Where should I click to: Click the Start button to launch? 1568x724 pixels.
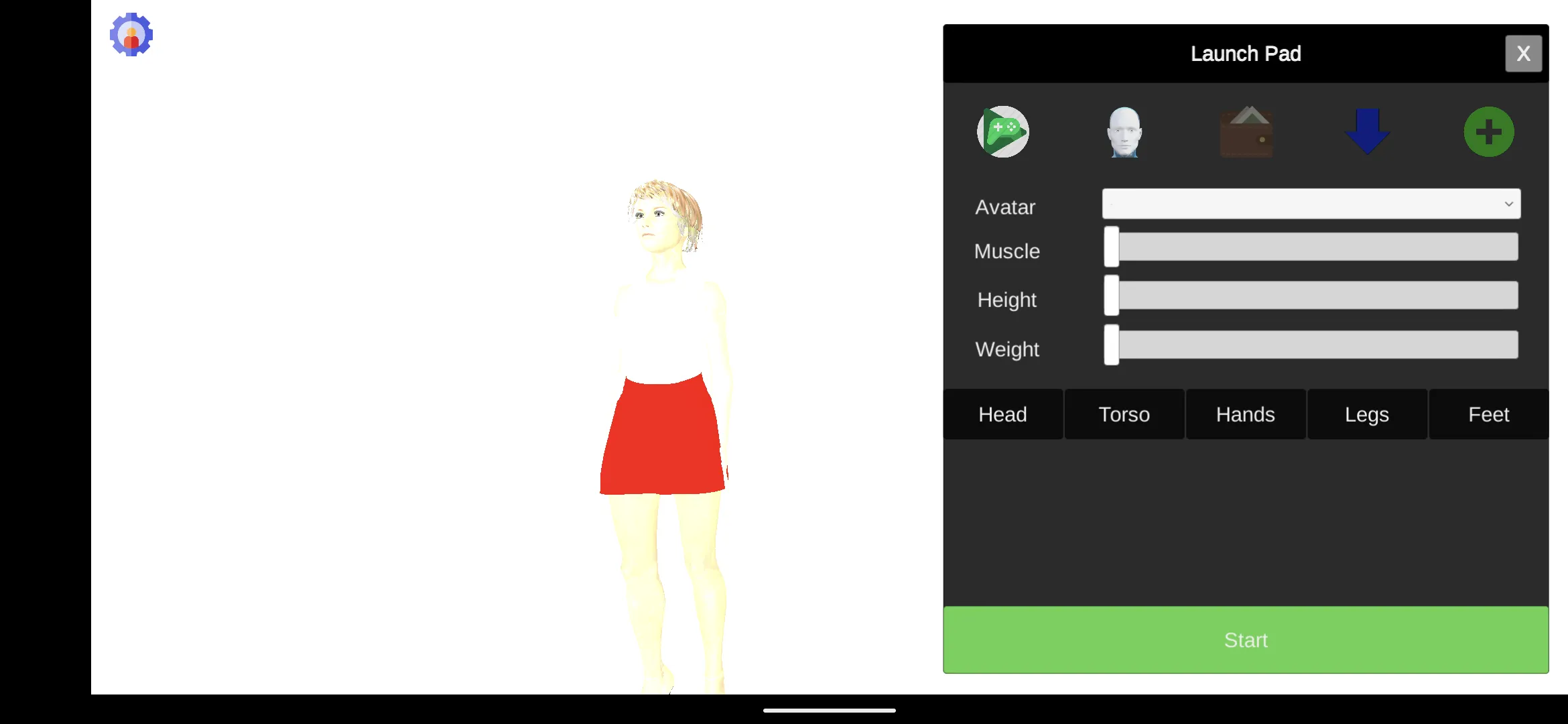1245,639
